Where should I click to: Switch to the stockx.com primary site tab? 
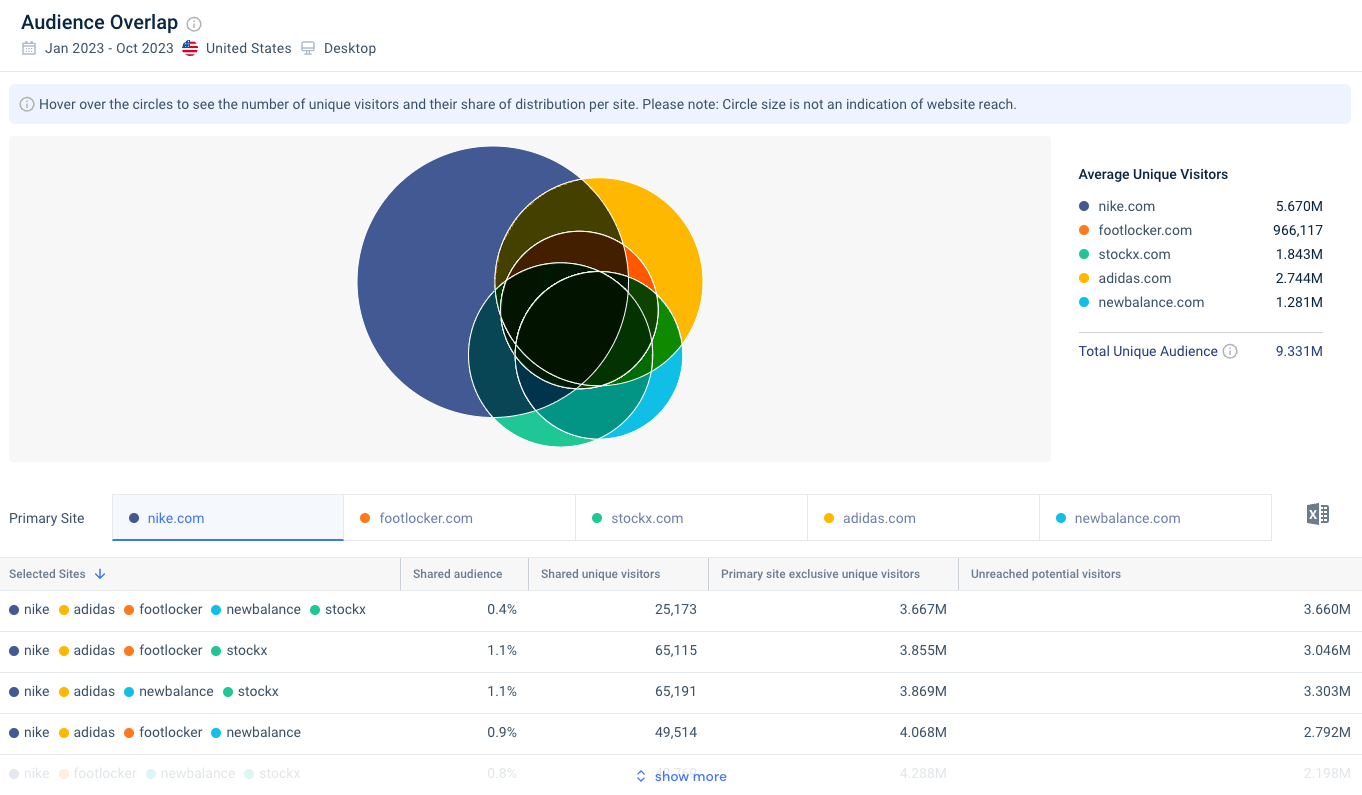click(x=692, y=518)
